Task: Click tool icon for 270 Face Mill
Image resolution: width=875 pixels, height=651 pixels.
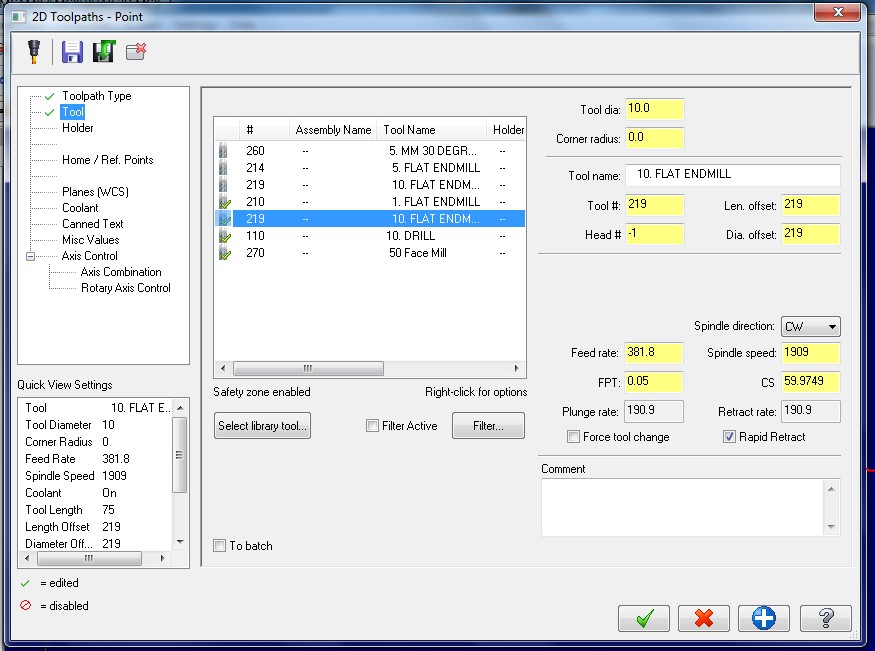Action: point(224,253)
